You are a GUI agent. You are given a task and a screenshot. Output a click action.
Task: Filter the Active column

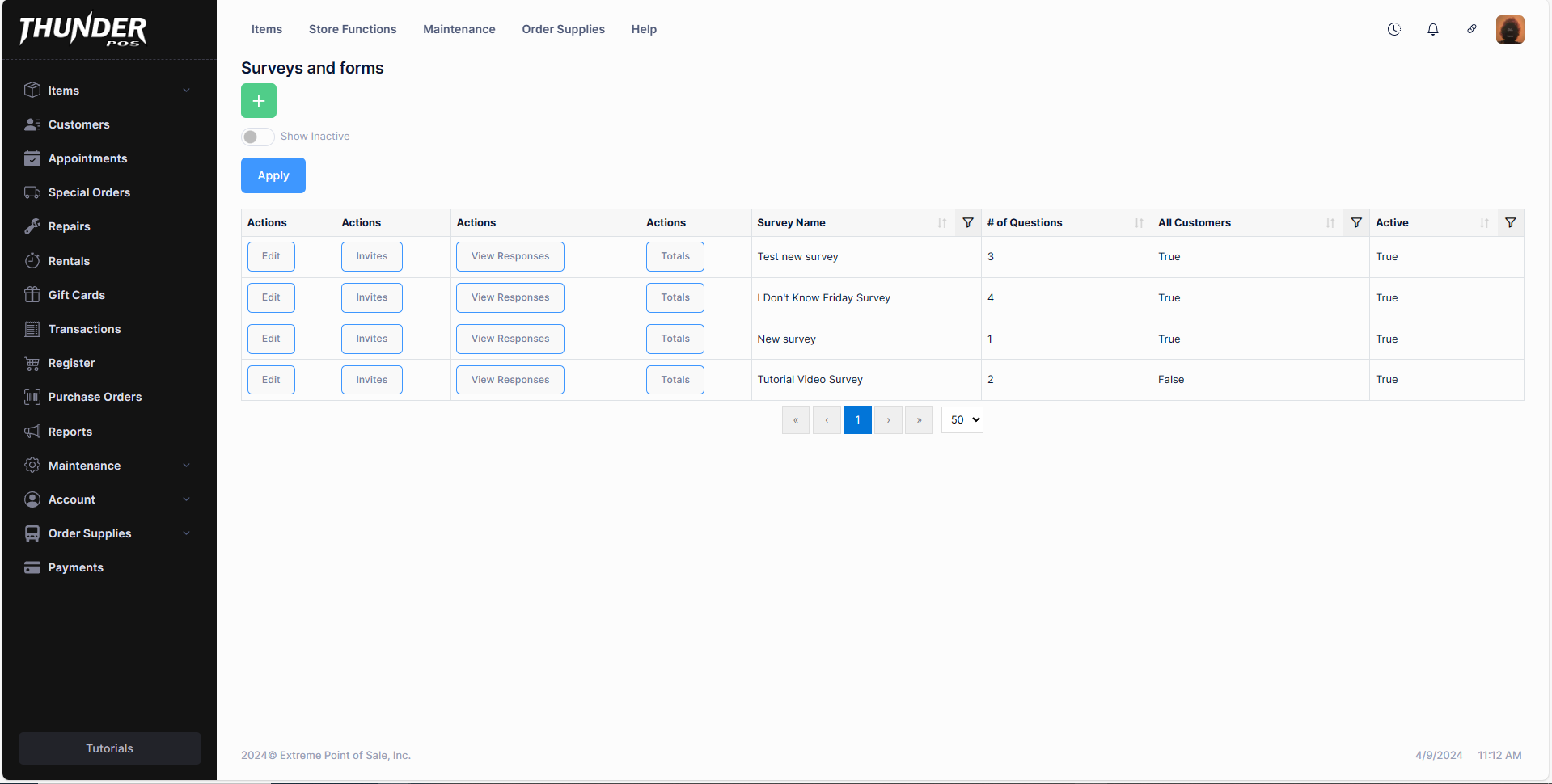click(x=1509, y=223)
